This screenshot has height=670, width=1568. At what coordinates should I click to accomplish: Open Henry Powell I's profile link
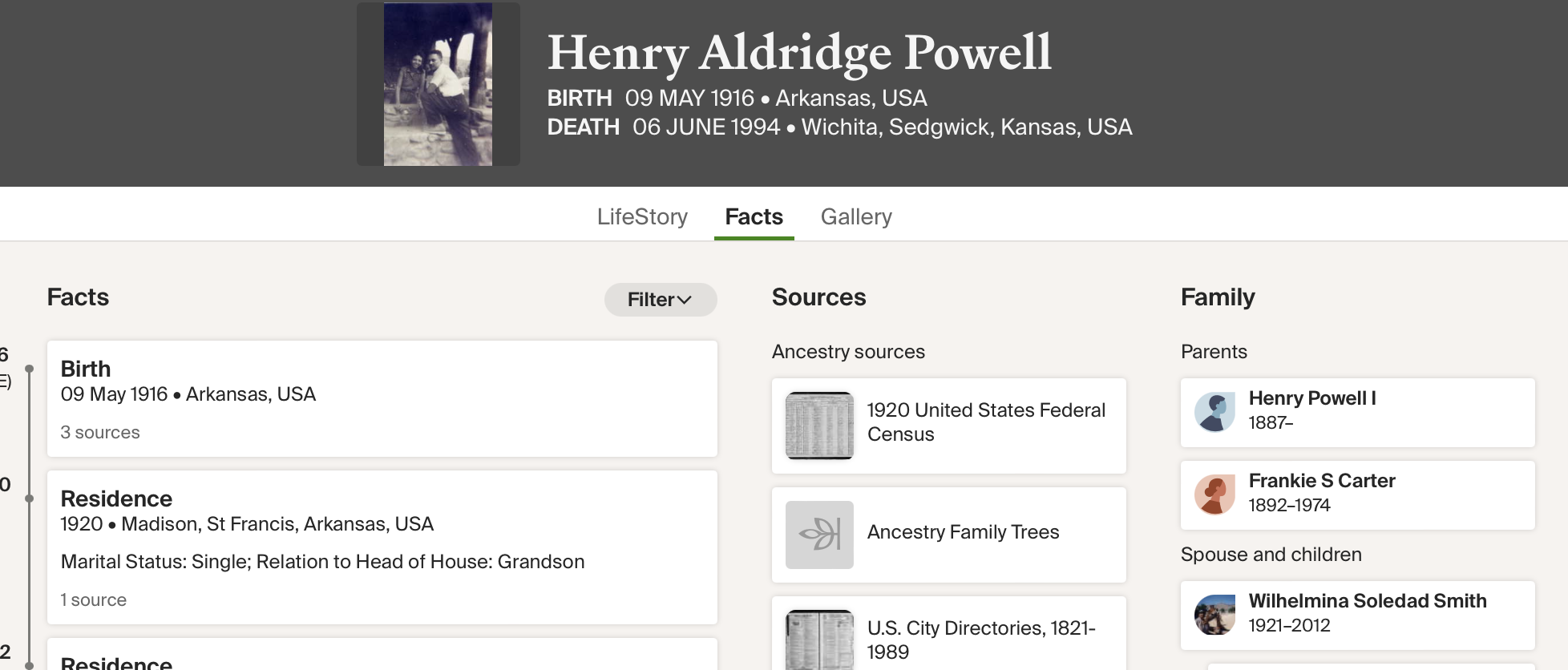1311,398
